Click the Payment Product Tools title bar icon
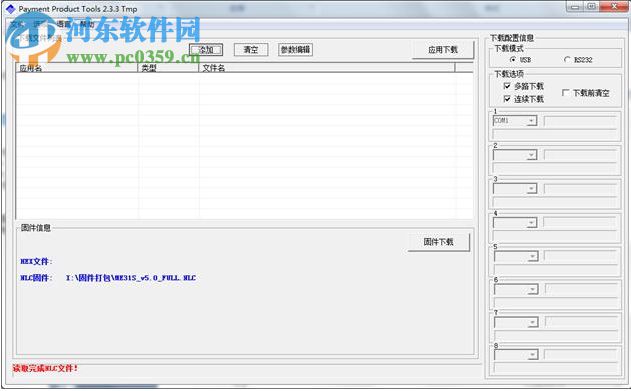The width and height of the screenshot is (631, 391). pos(10,8)
